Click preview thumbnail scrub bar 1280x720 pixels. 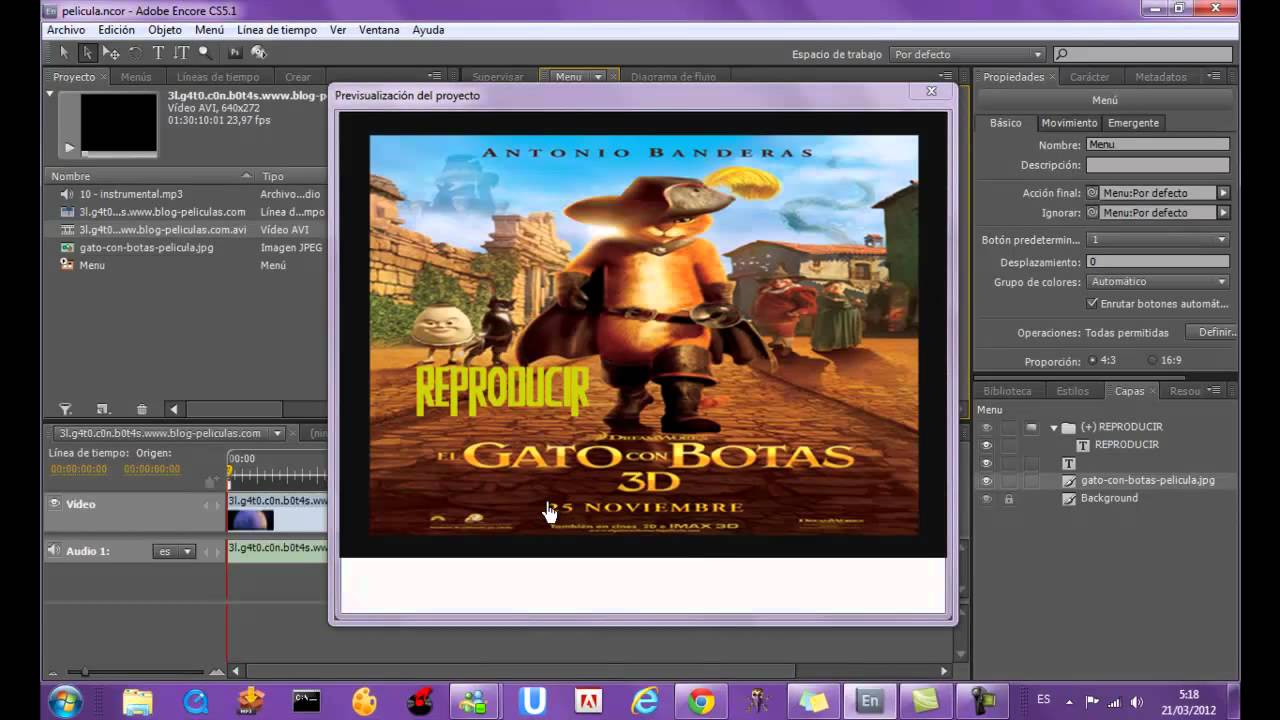click(x=119, y=154)
